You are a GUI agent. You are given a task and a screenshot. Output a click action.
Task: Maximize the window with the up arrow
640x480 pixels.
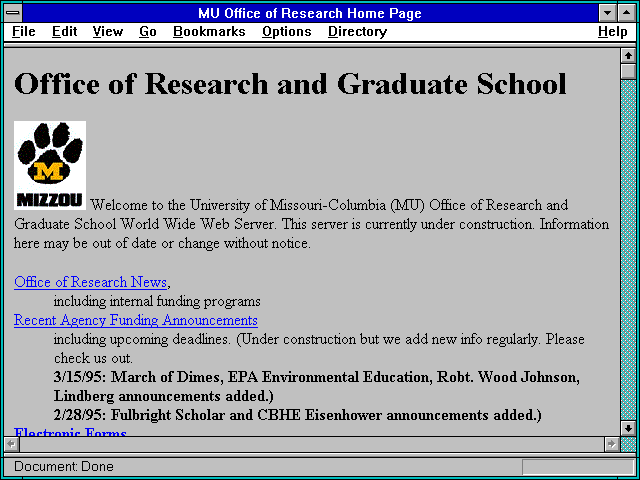click(627, 13)
